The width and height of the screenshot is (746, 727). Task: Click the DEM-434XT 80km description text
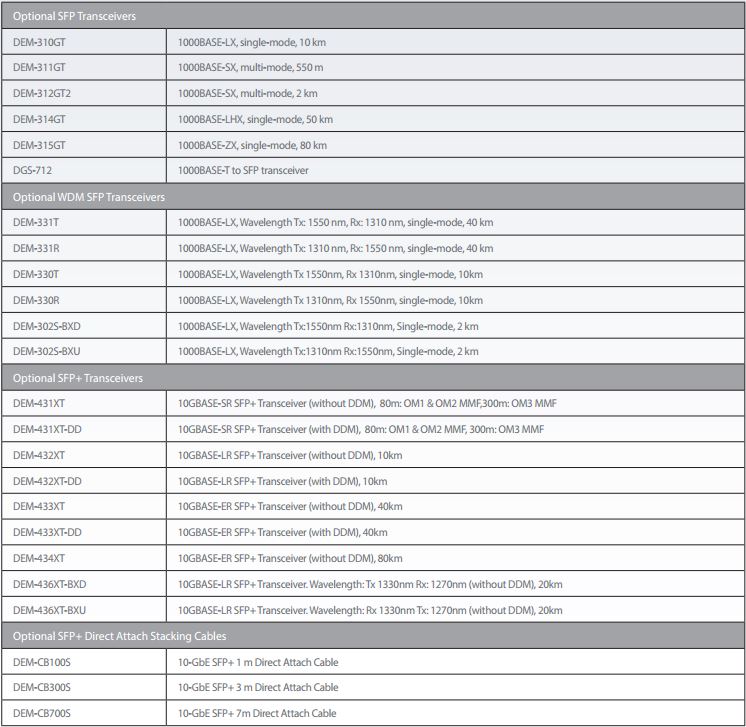(x=290, y=559)
